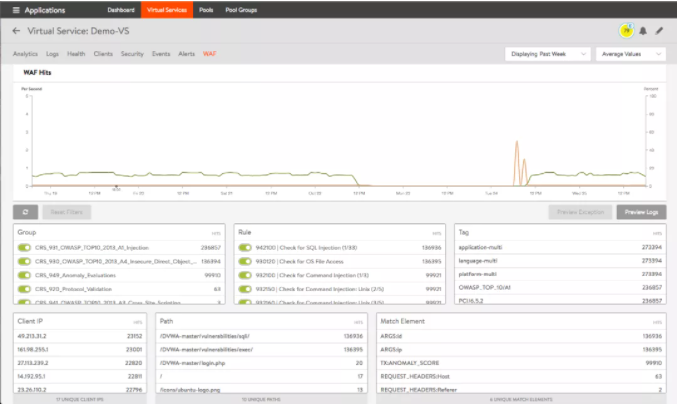Click the orange spike on WAF chart
This screenshot has height=404, width=677.
tap(516, 150)
